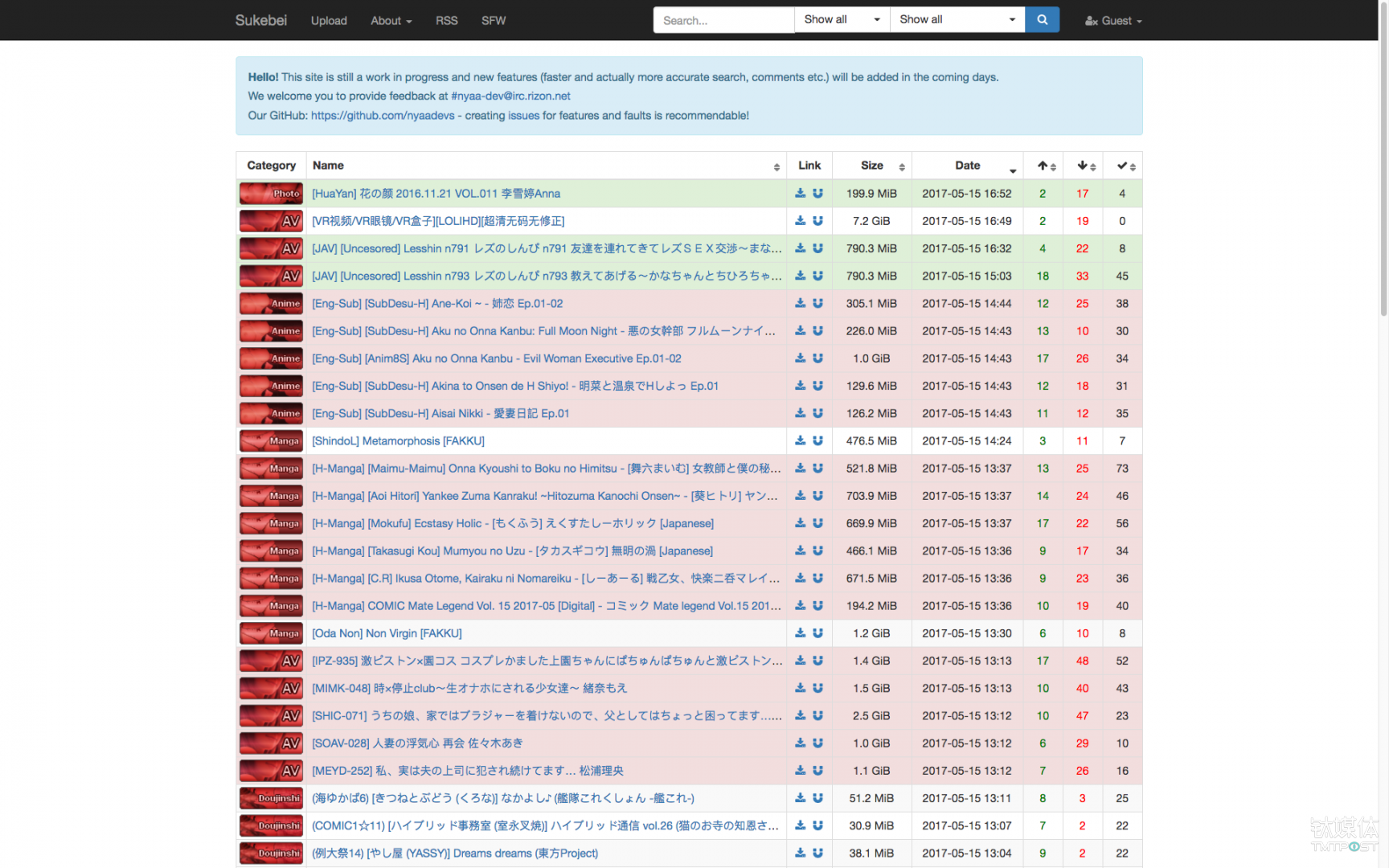1389x868 pixels.
Task: Sort by completed downloads checkmark column
Action: click(1124, 166)
